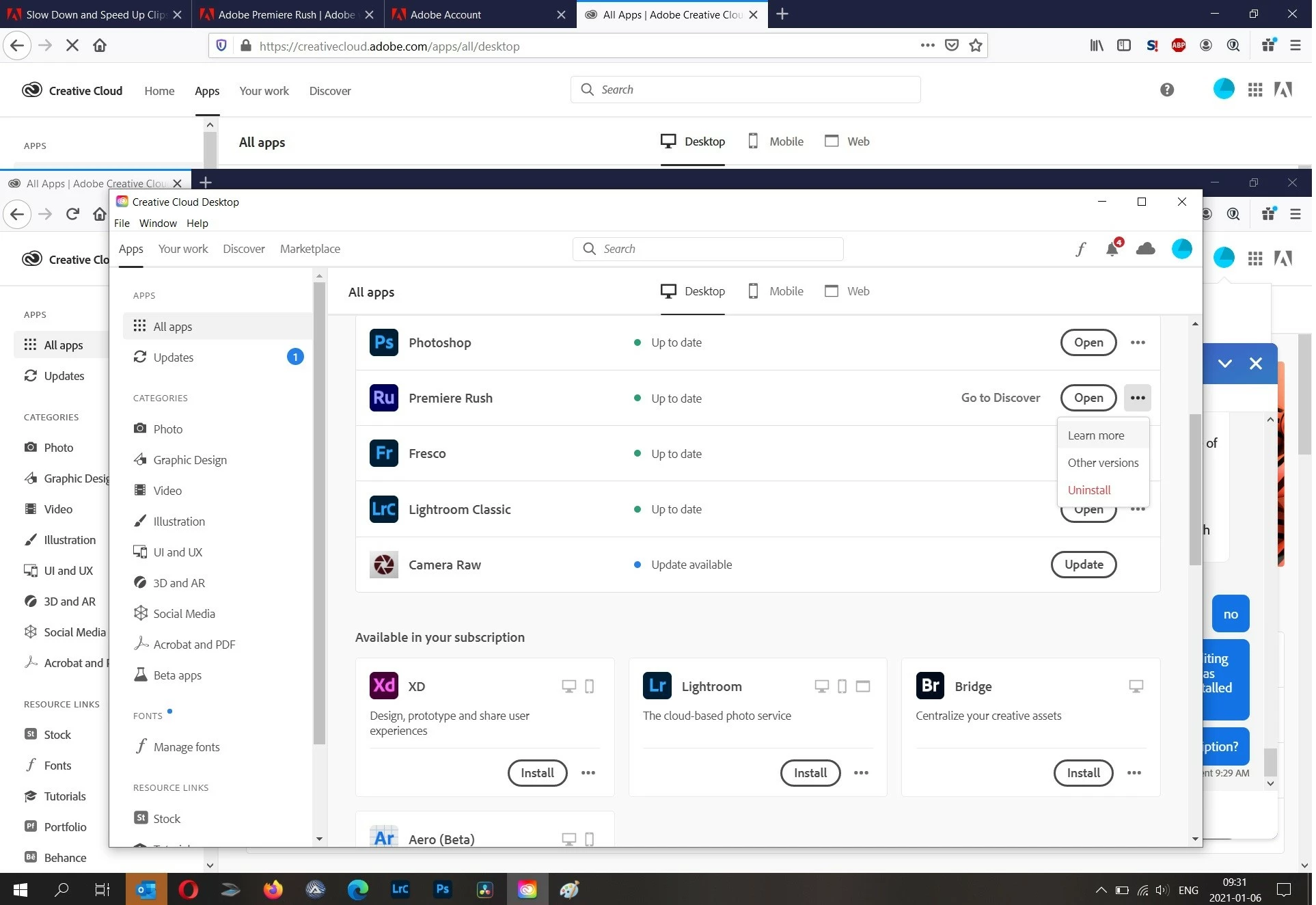This screenshot has width=1316, height=905.
Task: Select the Beta apps category
Action: click(178, 677)
